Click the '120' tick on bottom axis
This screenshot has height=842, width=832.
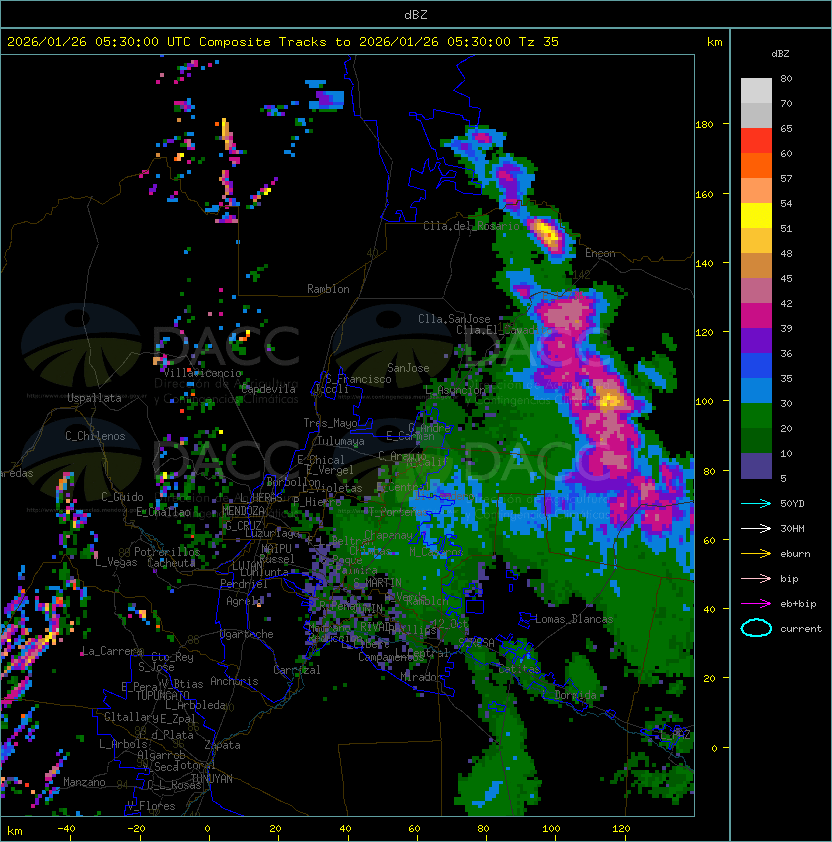[621, 829]
